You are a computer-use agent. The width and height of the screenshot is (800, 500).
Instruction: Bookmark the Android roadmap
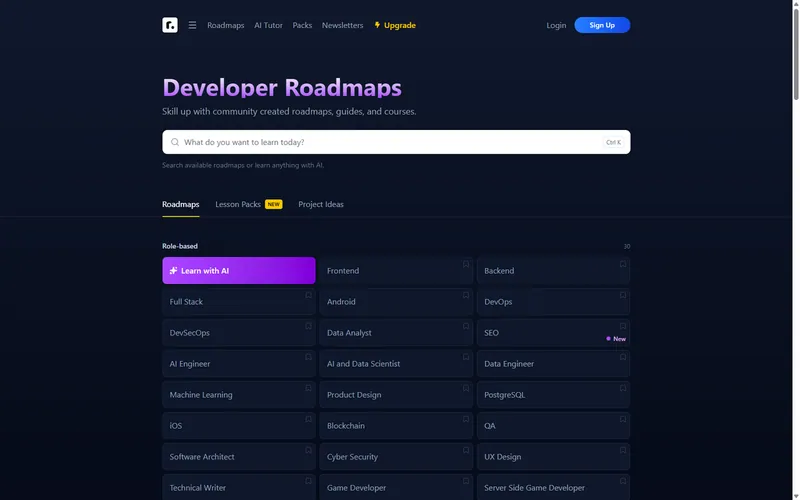[466, 295]
